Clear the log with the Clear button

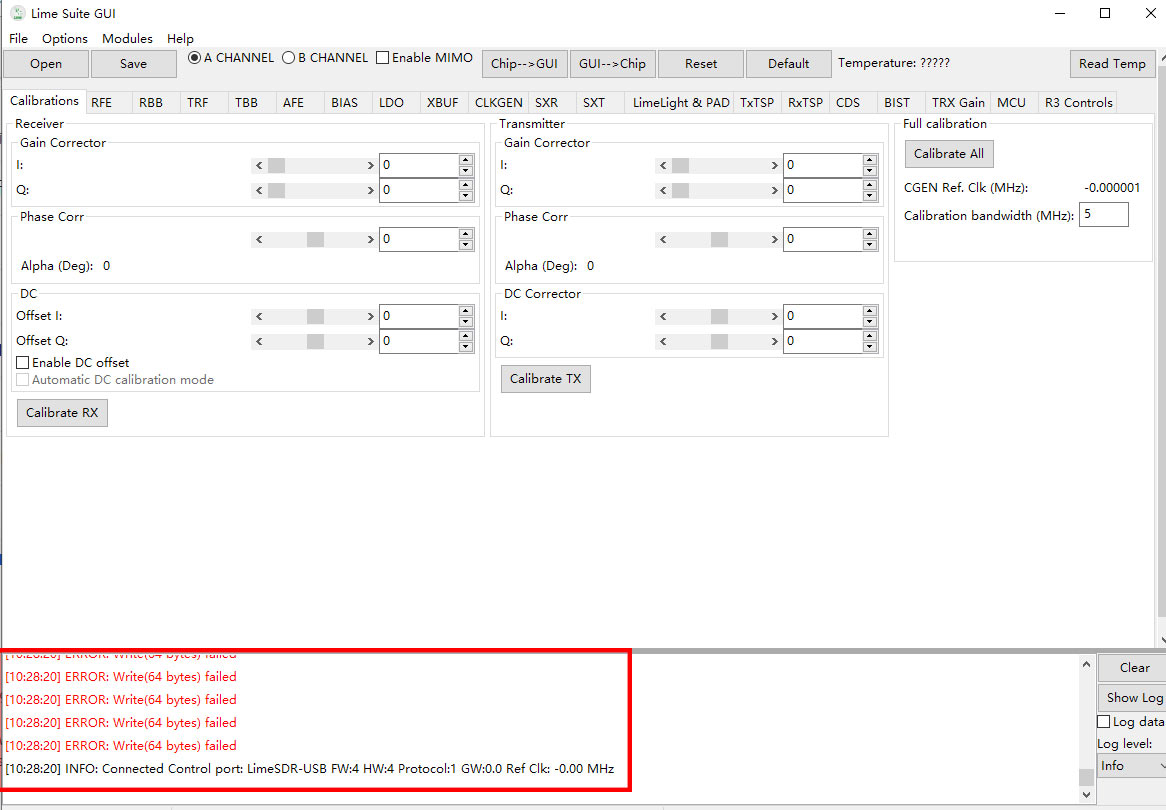1135,668
